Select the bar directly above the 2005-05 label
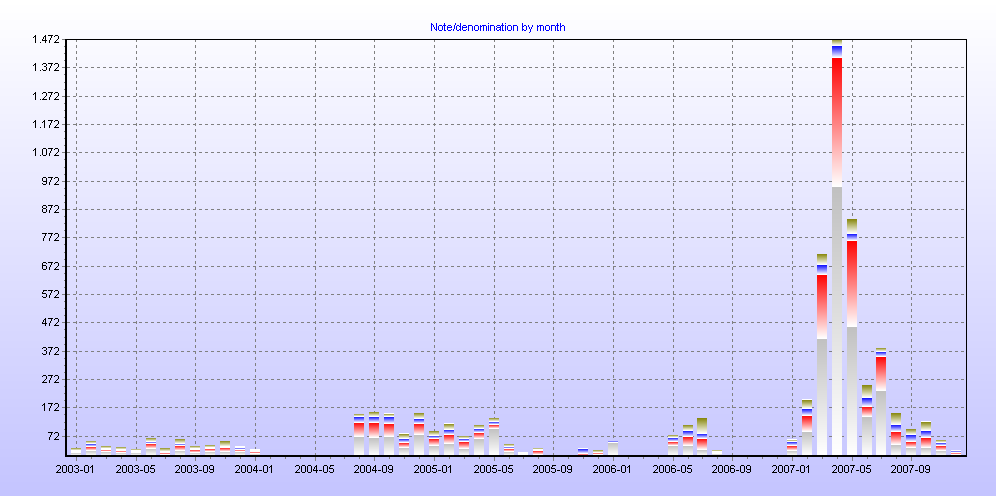 [x=494, y=437]
